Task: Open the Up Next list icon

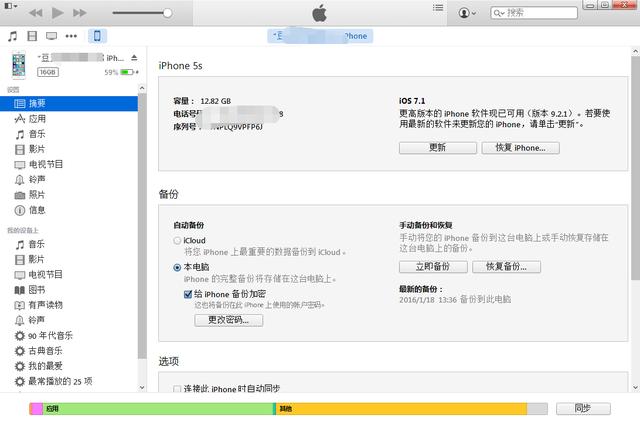Action: point(438,8)
